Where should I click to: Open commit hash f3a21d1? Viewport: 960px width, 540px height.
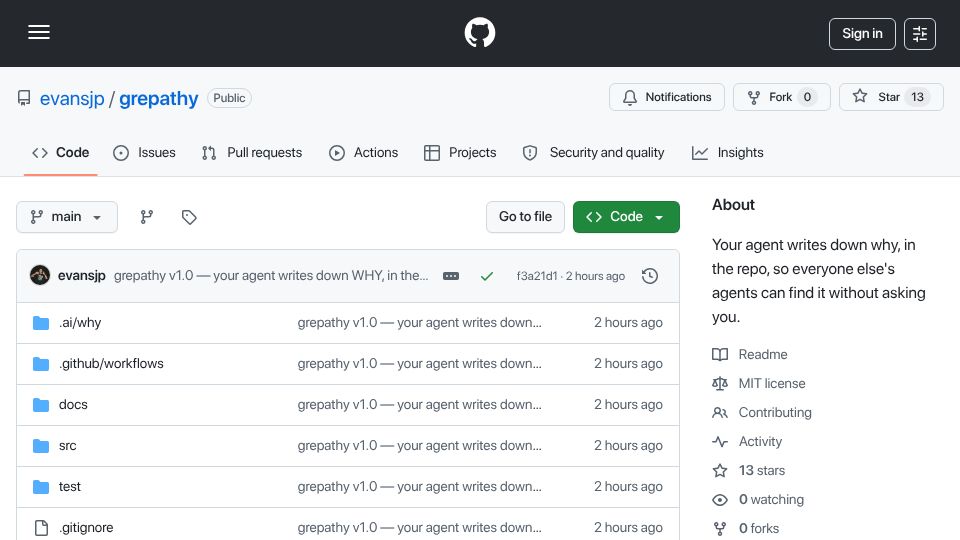point(536,276)
